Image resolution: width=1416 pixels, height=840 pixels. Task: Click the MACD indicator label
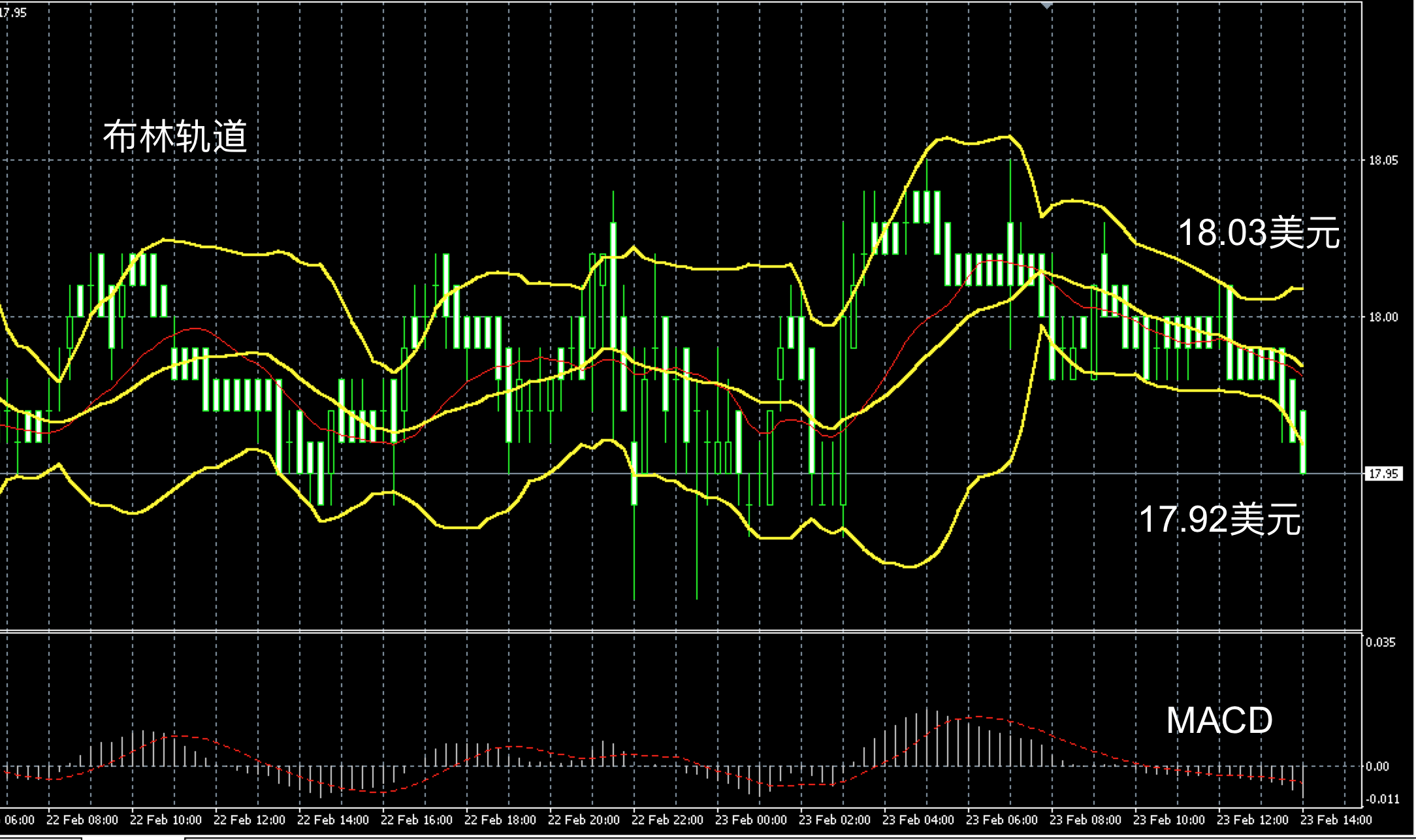[x=1219, y=720]
